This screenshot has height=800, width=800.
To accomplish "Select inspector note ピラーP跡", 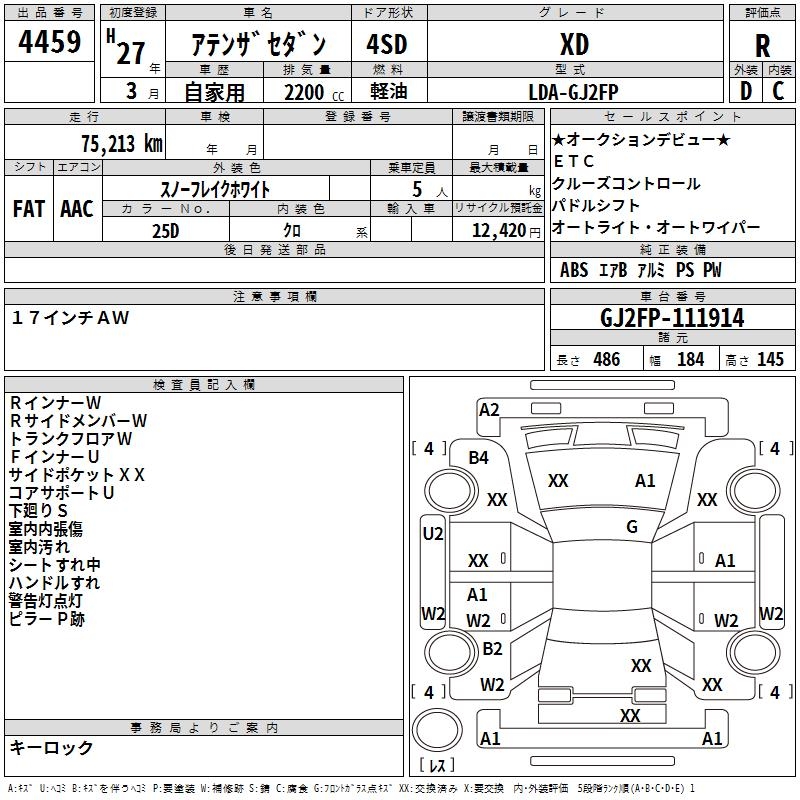I will pos(47,618).
